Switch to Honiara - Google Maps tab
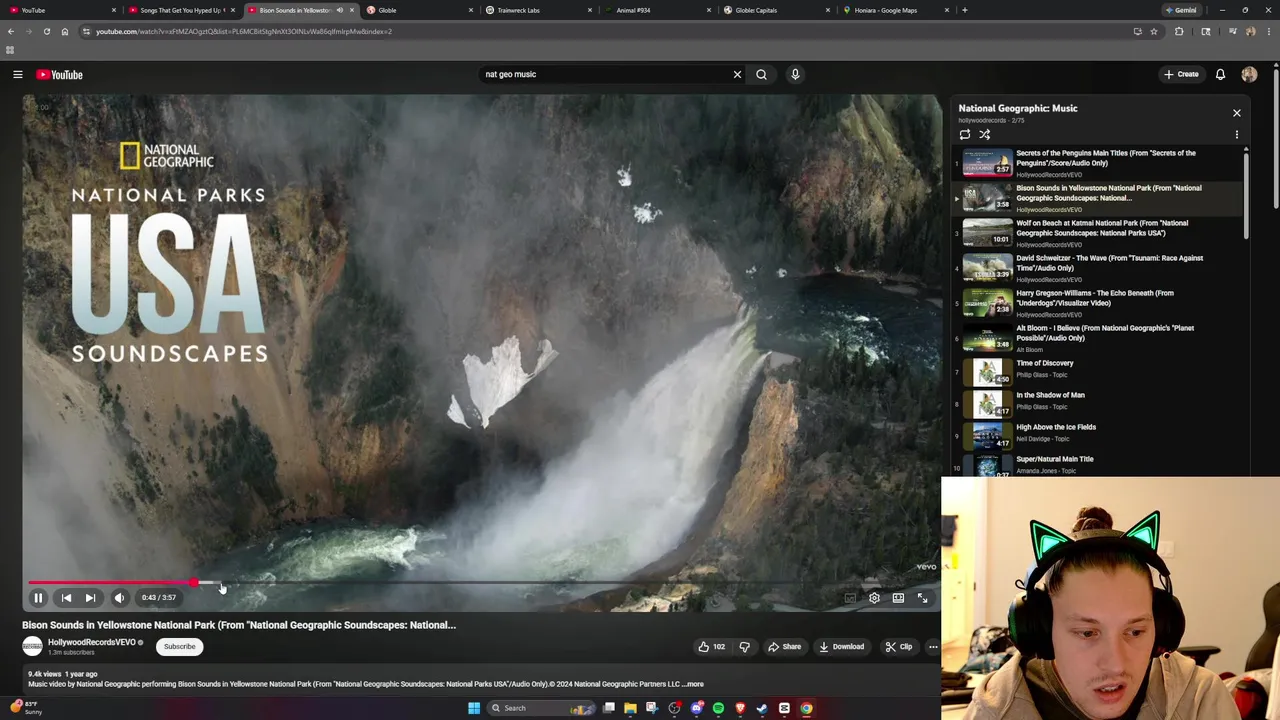The image size is (1280, 720). [x=896, y=10]
